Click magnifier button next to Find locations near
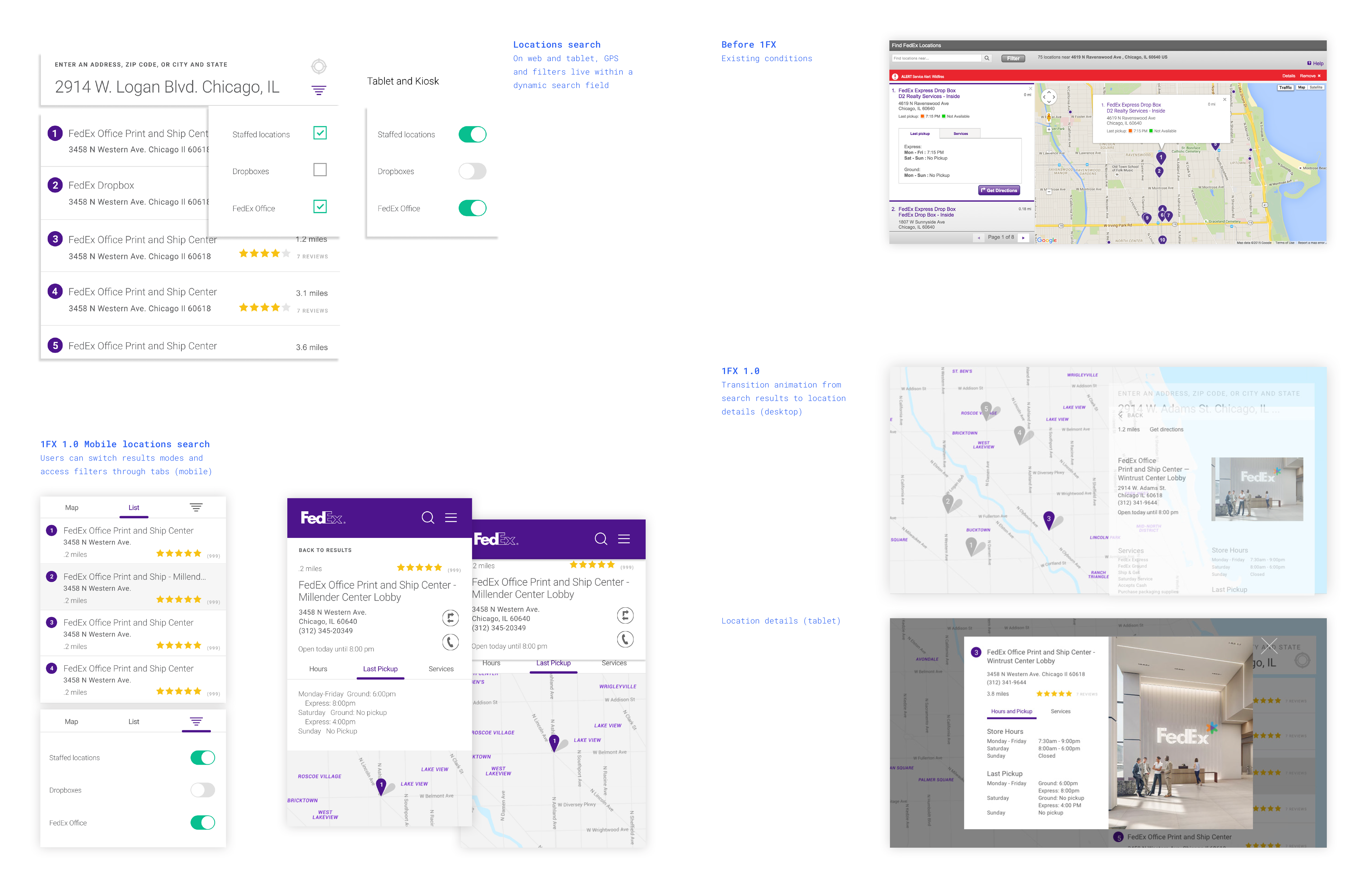The image size is (1372, 888). (987, 58)
